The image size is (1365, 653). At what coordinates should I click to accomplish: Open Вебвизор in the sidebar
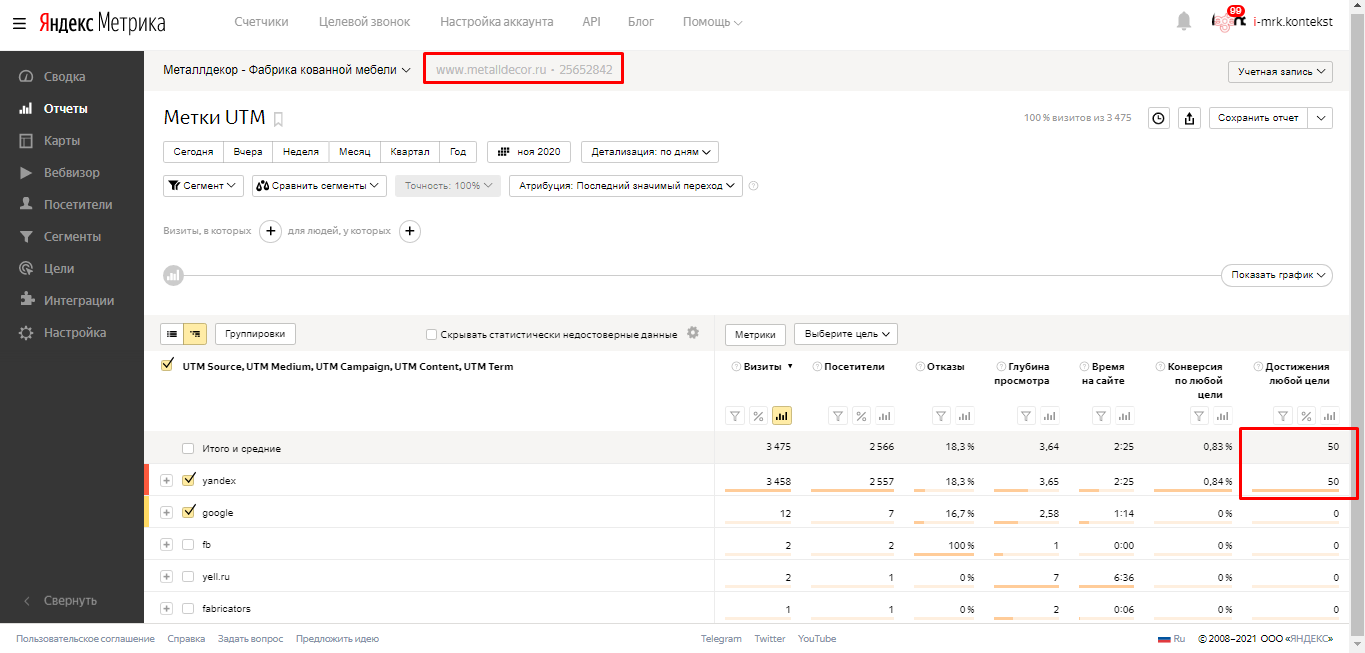point(71,172)
